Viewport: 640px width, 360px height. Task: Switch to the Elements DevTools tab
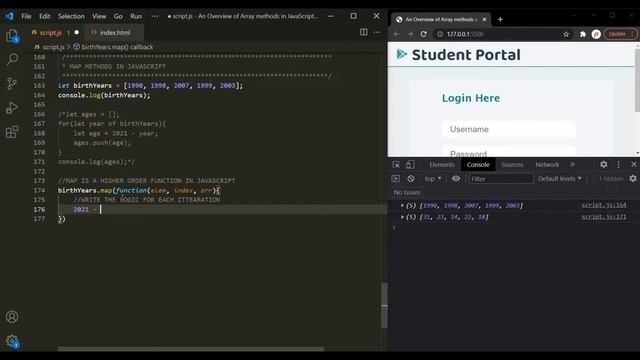(x=442, y=164)
